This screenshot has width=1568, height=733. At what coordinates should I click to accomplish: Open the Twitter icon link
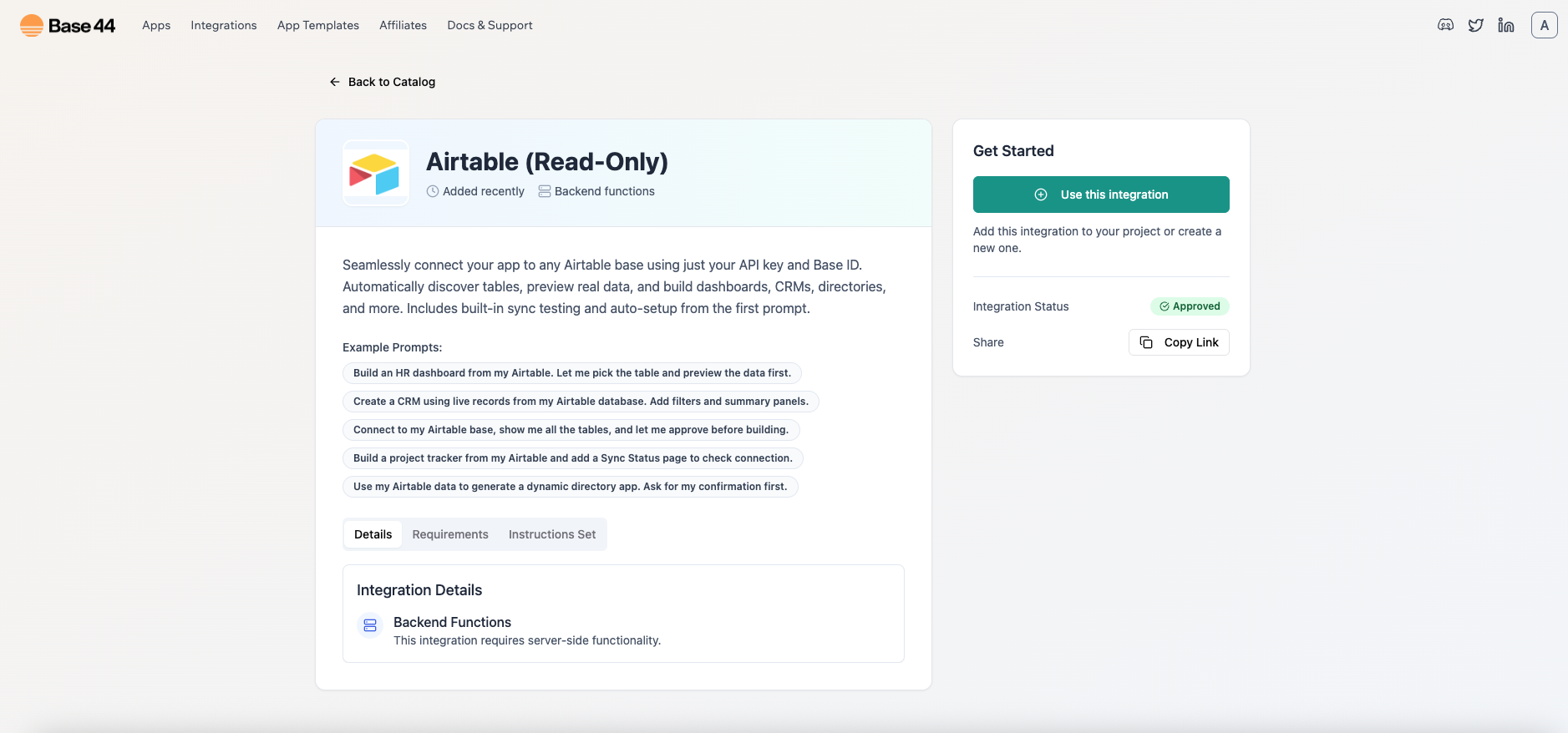coord(1476,25)
